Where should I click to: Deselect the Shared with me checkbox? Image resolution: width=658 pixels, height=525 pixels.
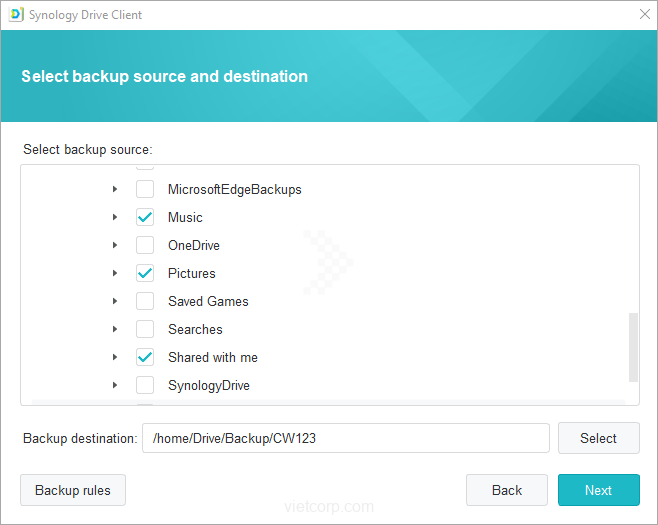click(x=145, y=357)
